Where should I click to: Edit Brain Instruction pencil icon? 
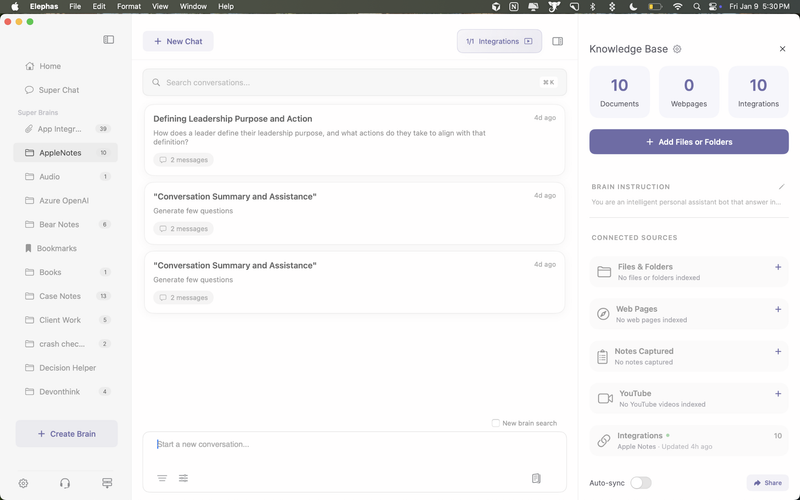[781, 187]
